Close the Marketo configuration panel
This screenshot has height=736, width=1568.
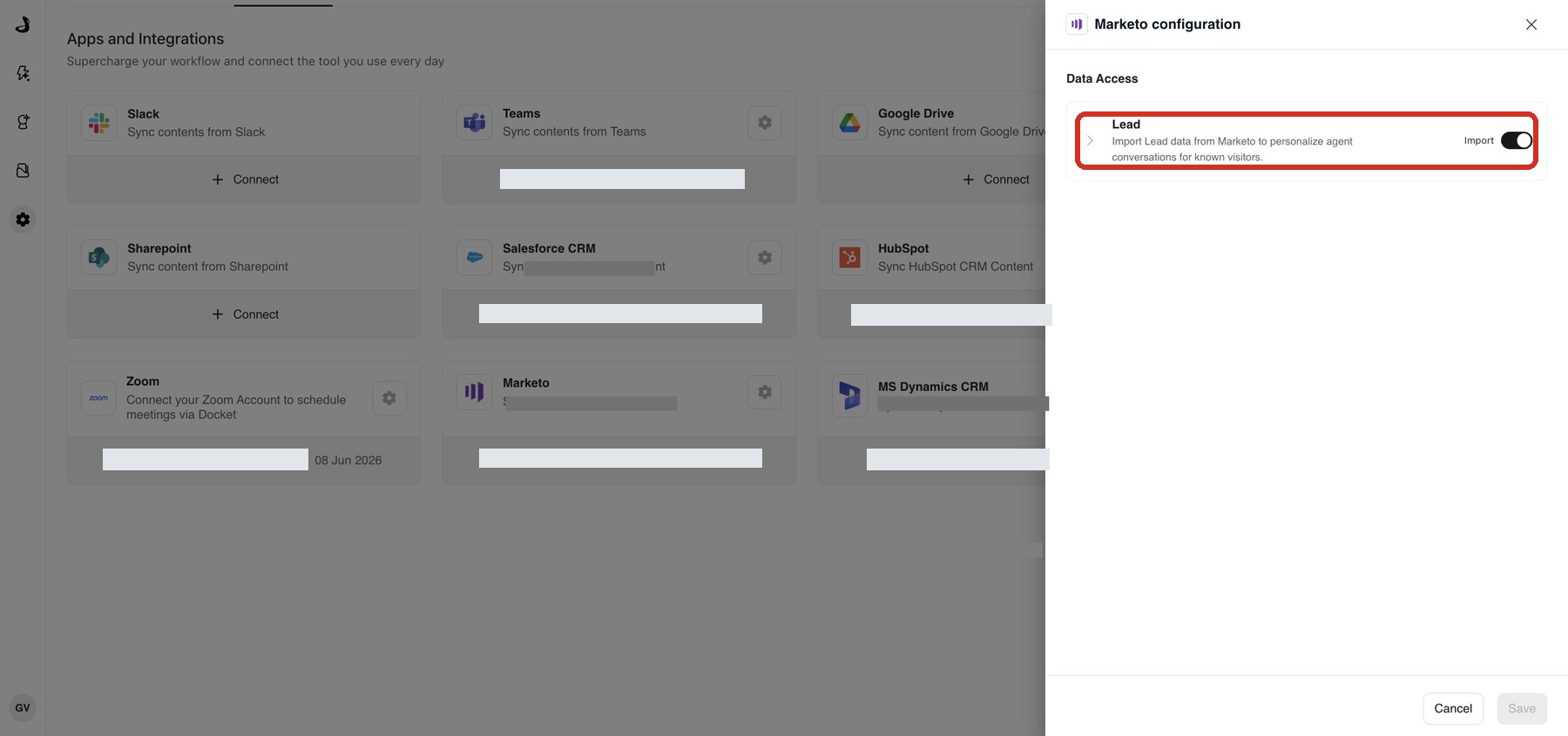[x=1531, y=24]
